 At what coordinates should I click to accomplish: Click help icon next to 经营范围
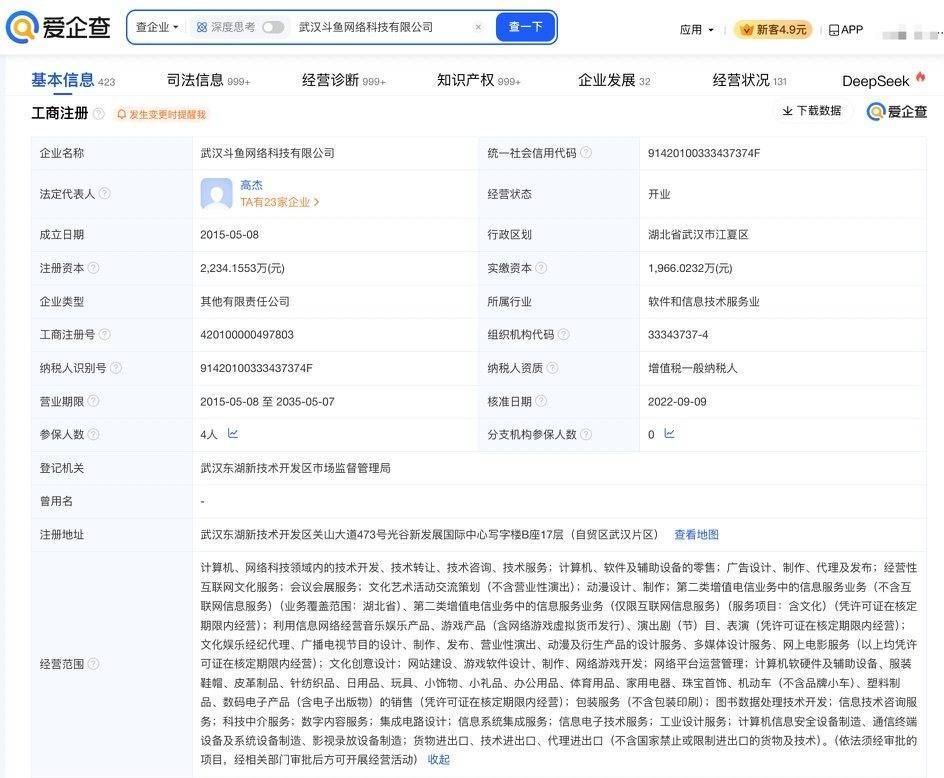pyautogui.click(x=93, y=664)
